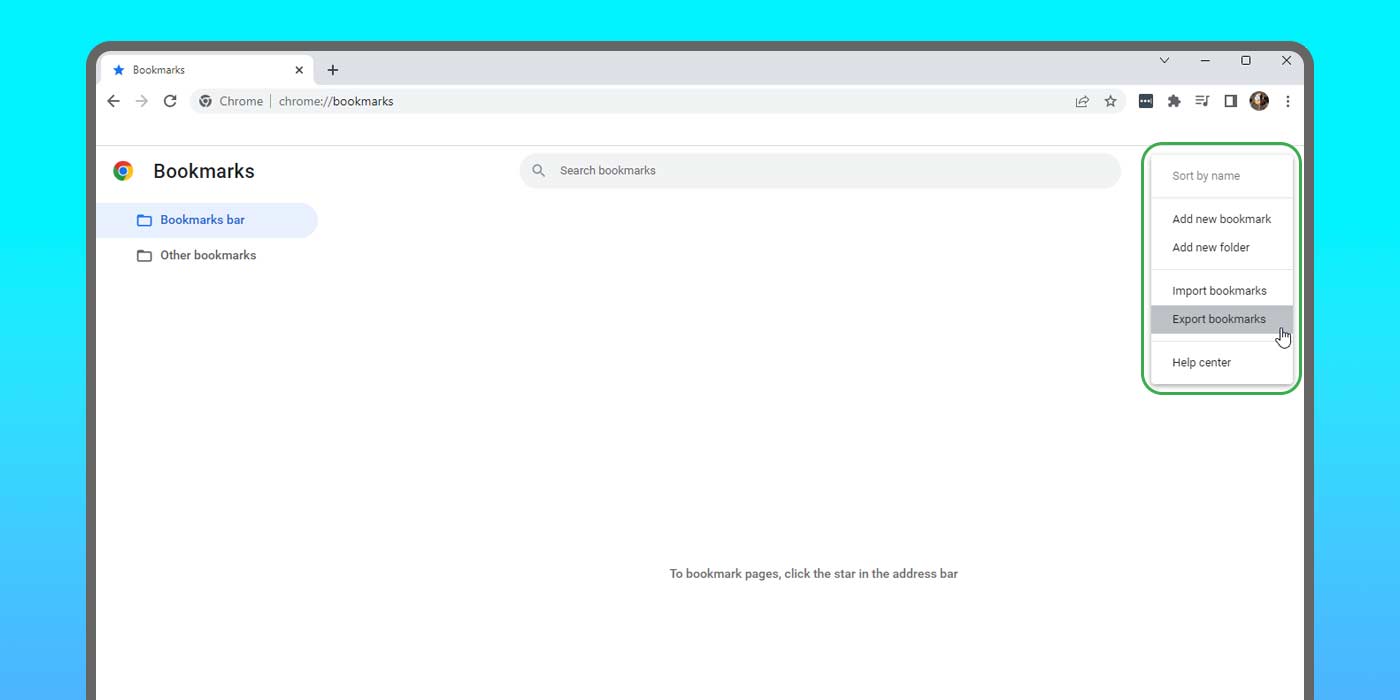
Task: Open the Extensions puzzle icon
Action: click(1173, 101)
